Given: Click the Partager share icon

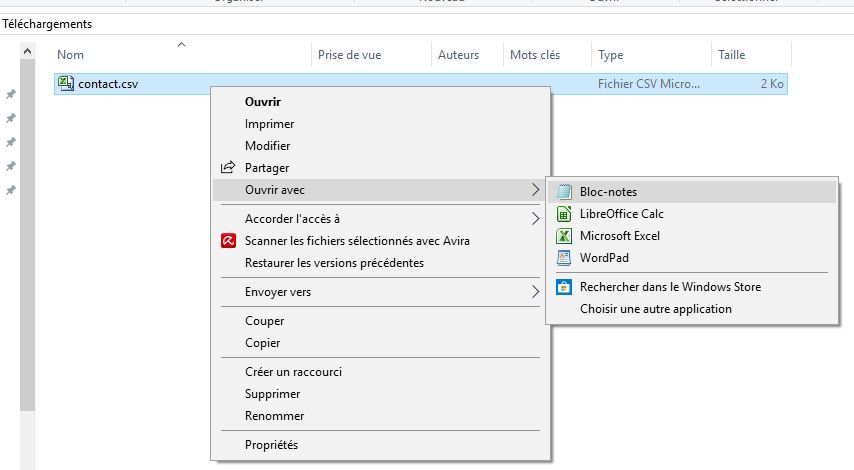Looking at the screenshot, I should 228,168.
